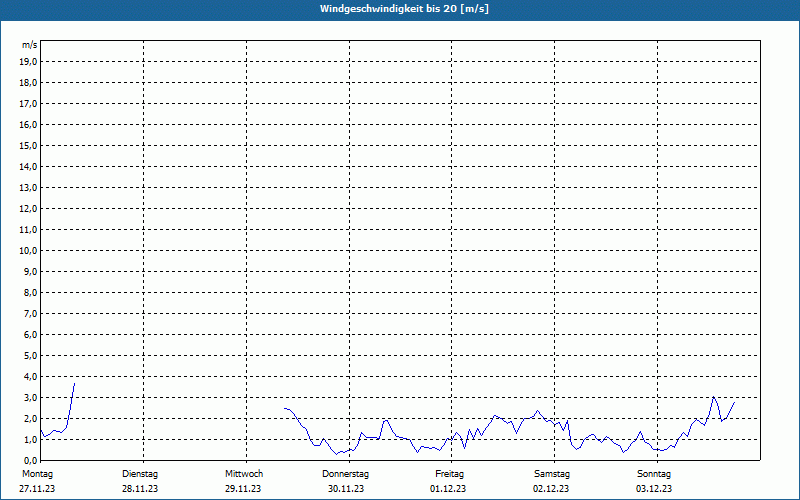Screen dimensions: 800x500
Task: Select the 4,0 axis value
Action: coord(32,377)
